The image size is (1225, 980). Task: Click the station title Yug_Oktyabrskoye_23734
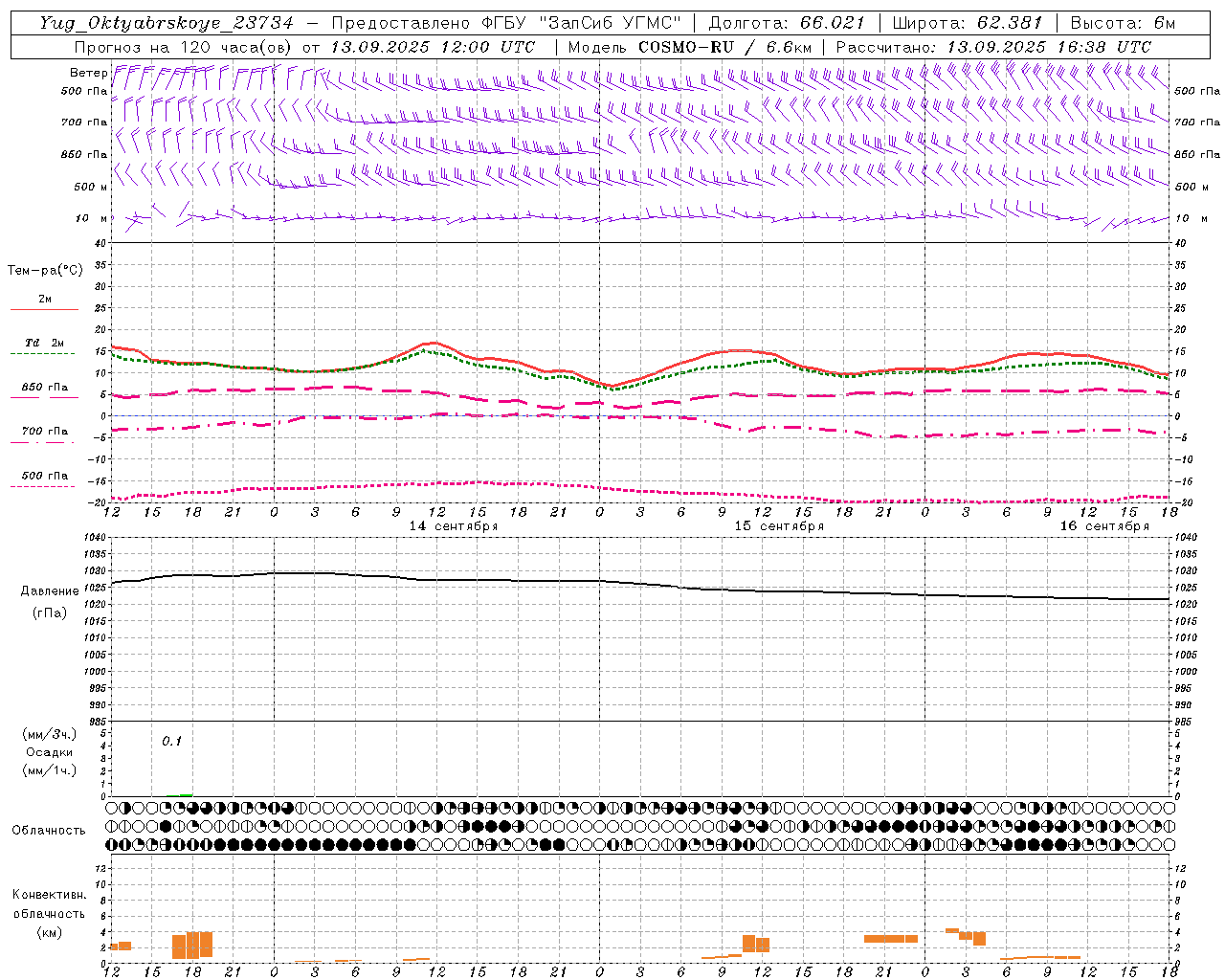pyautogui.click(x=167, y=23)
